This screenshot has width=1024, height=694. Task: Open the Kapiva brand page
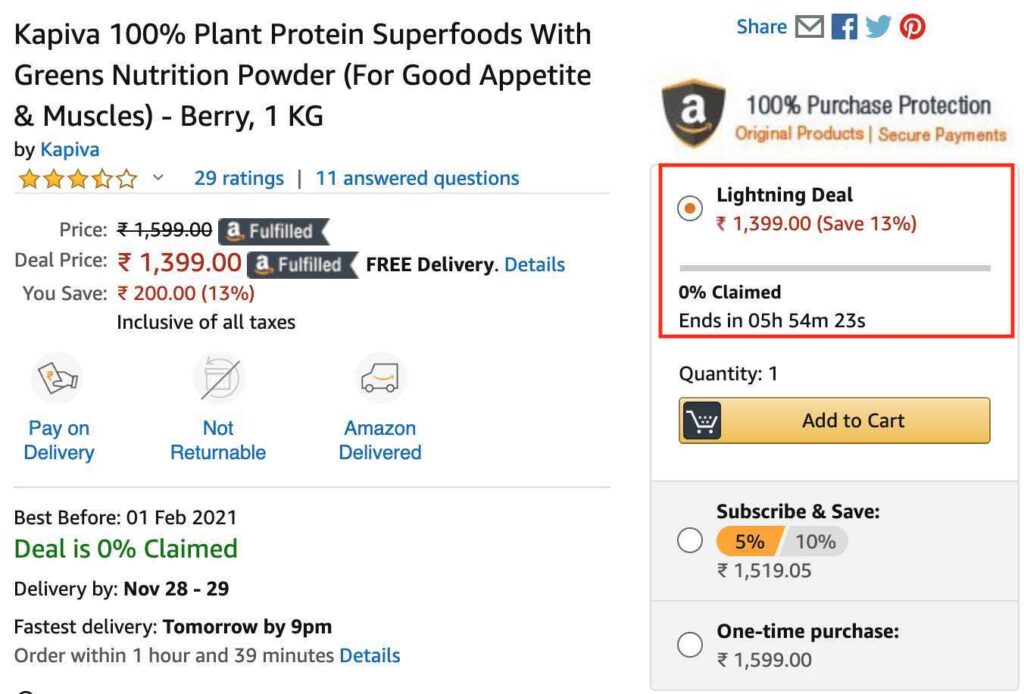pyautogui.click(x=69, y=149)
